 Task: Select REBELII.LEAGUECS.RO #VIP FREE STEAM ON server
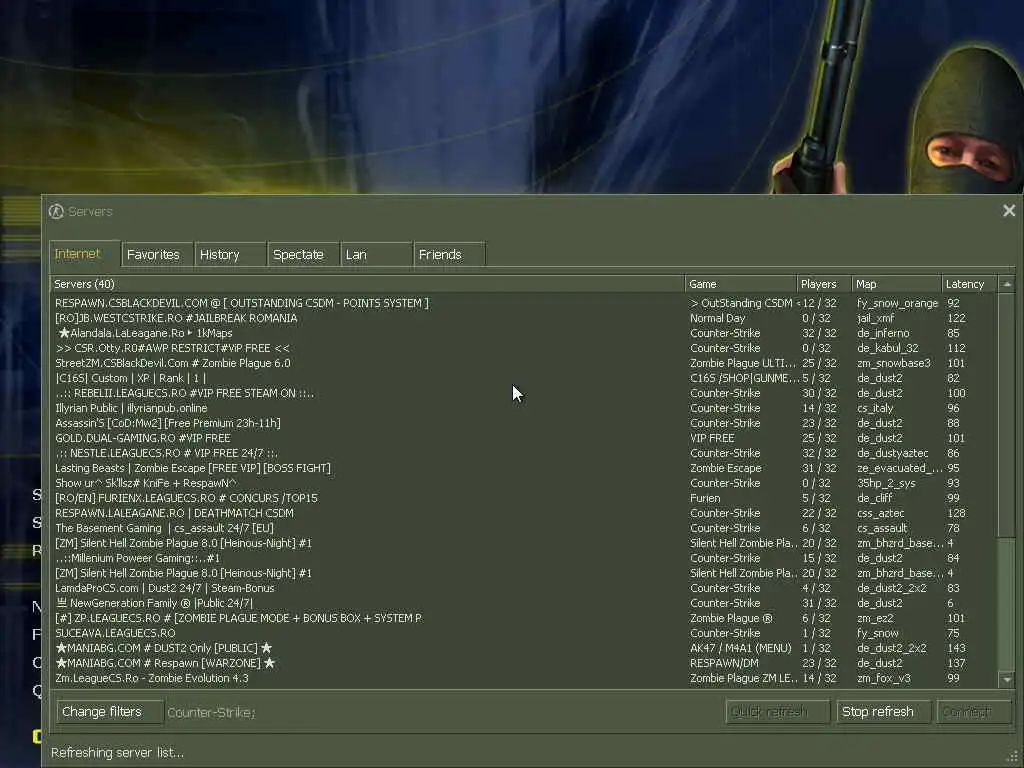[x=526, y=393]
